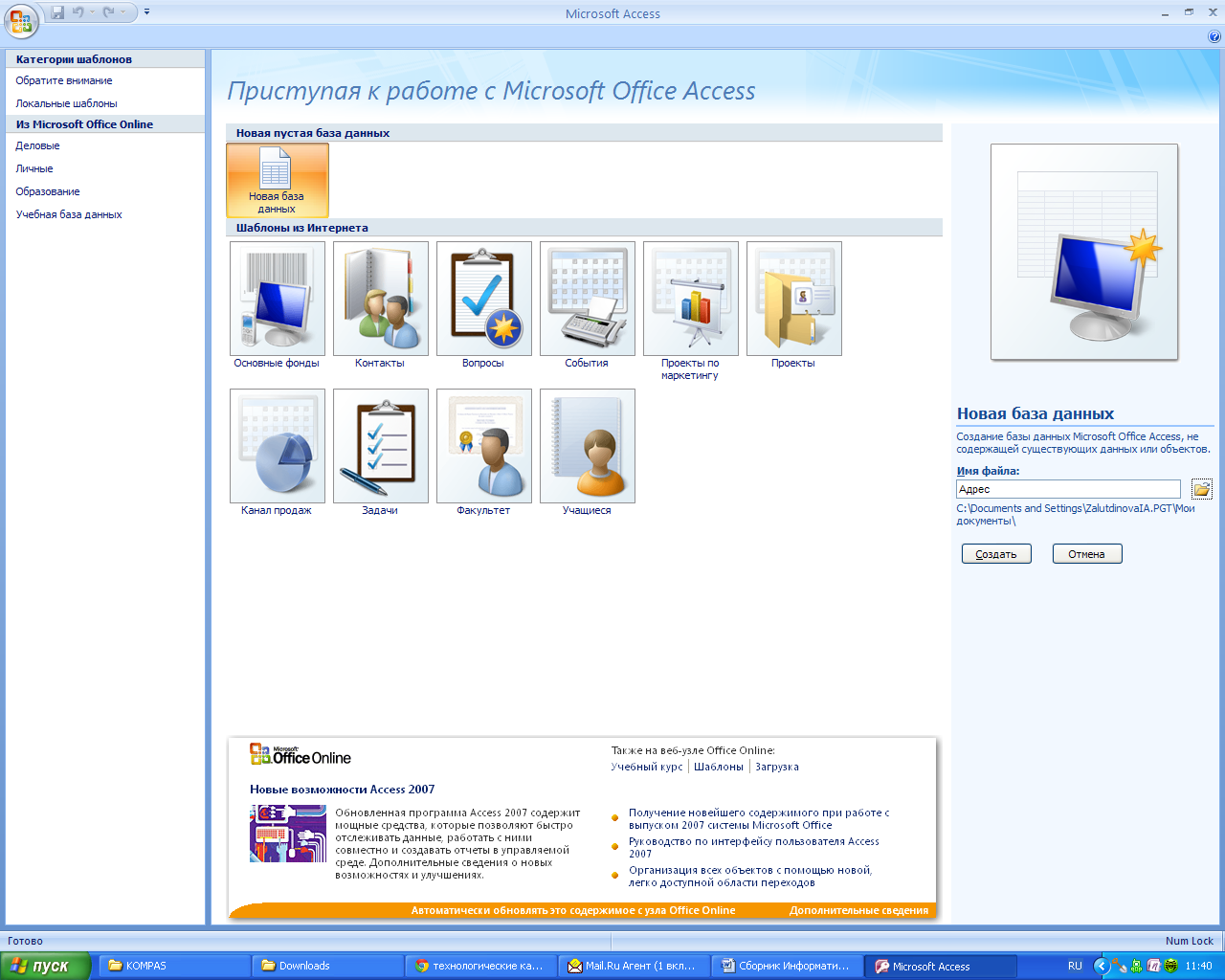
Task: Switch to the Chrome 'технологические ка...' taskbar item
Action: [481, 966]
